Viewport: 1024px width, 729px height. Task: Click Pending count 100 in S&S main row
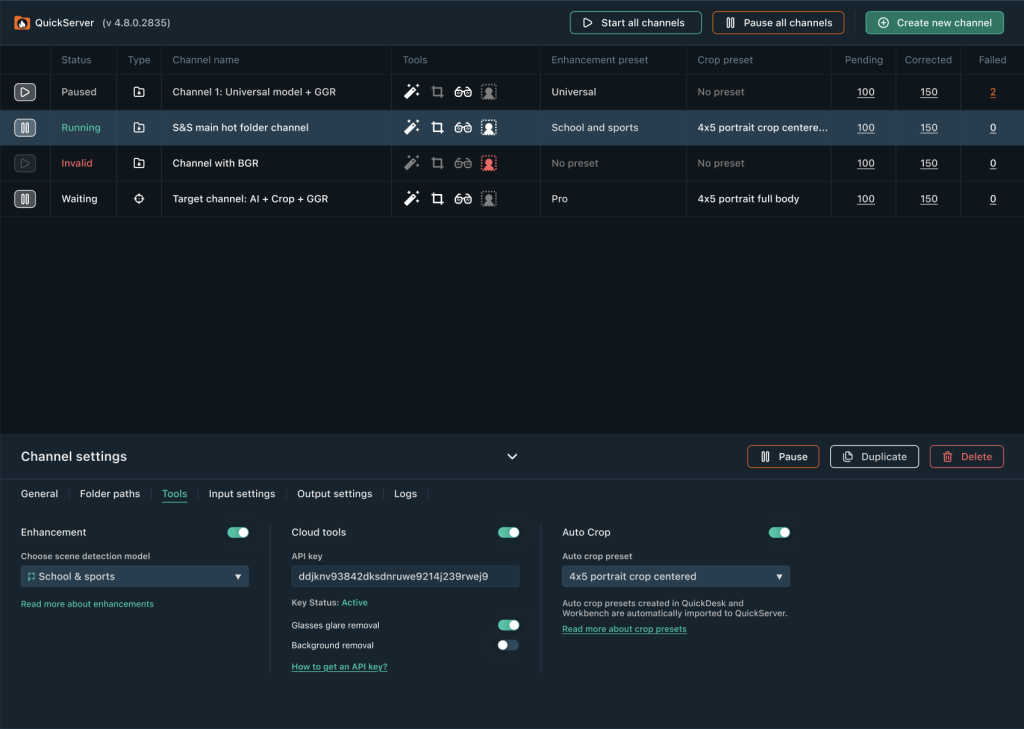point(865,128)
